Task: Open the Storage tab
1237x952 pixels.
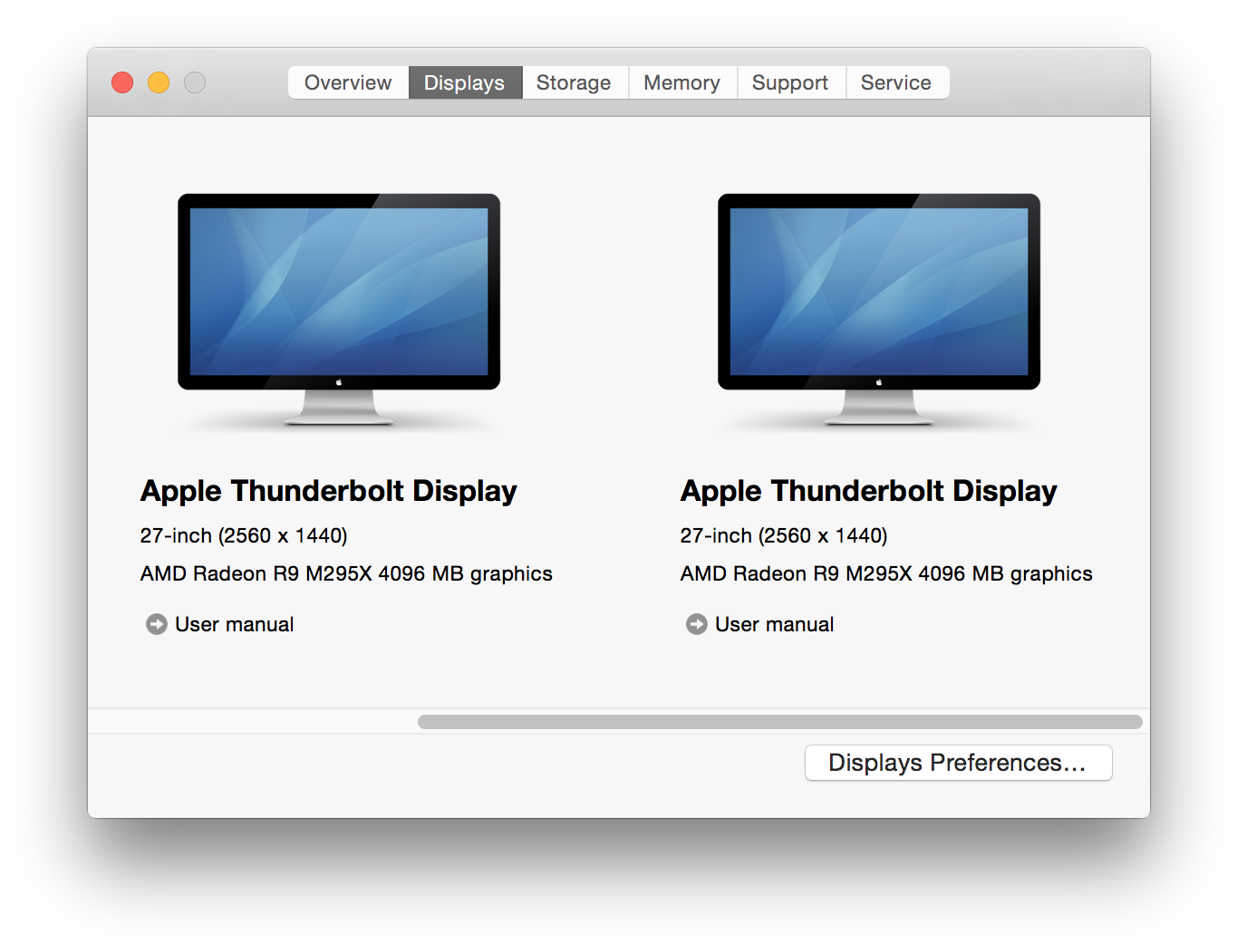Action: click(x=574, y=82)
